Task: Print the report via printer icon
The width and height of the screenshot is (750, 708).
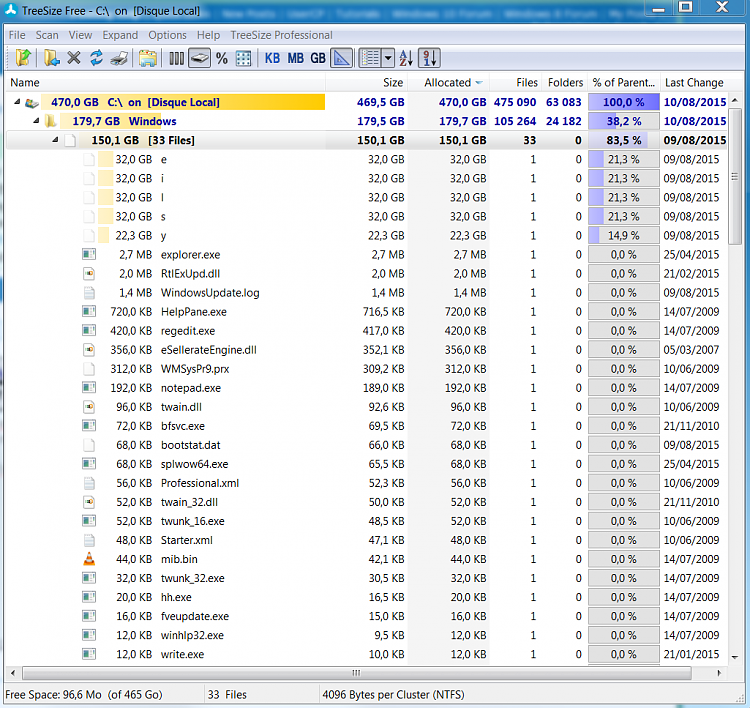Action: point(119,58)
